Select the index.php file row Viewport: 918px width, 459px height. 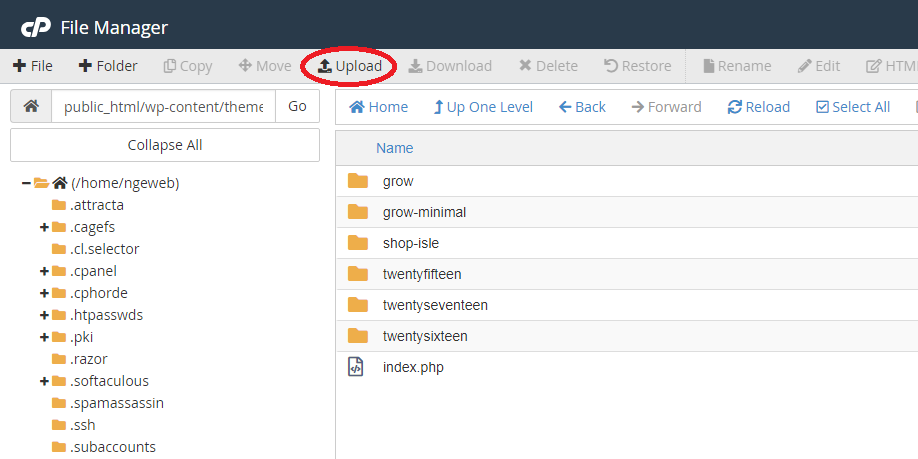(x=627, y=367)
